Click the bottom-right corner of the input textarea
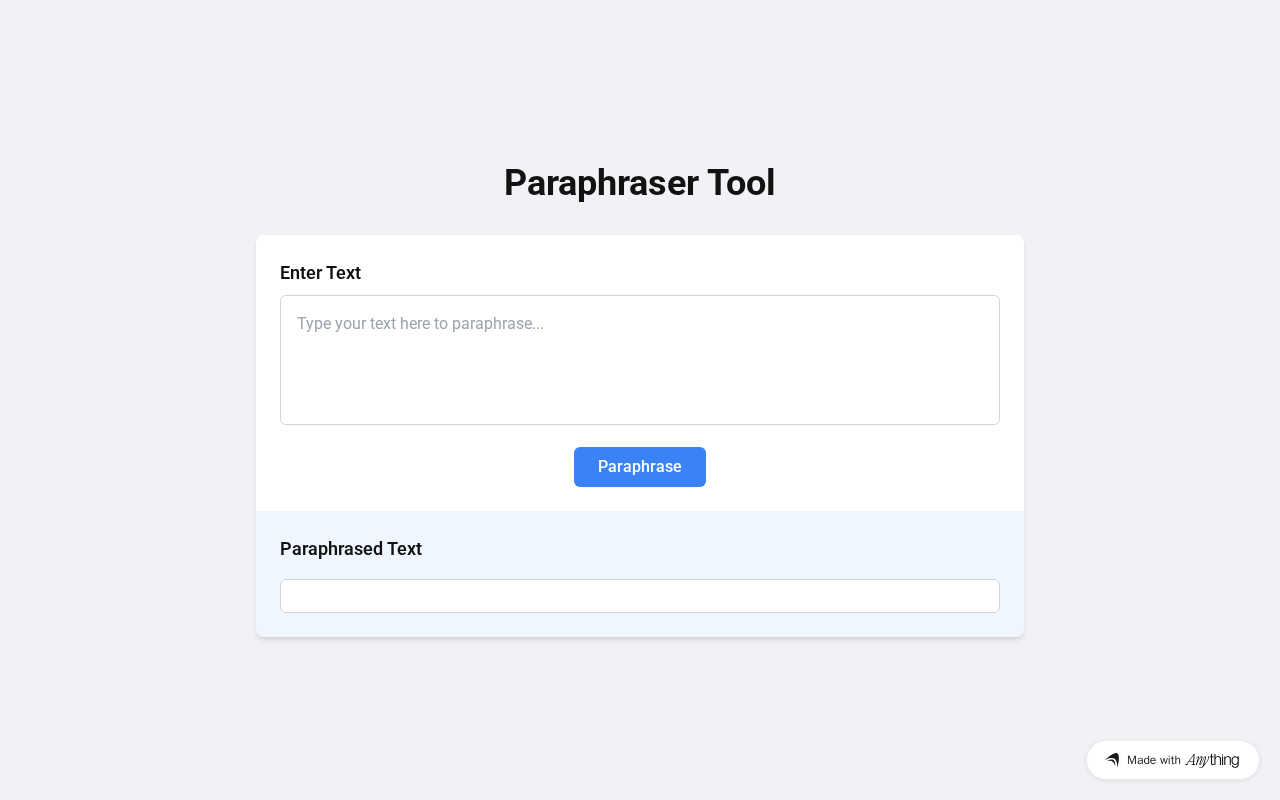1280x800 pixels. tap(992, 417)
